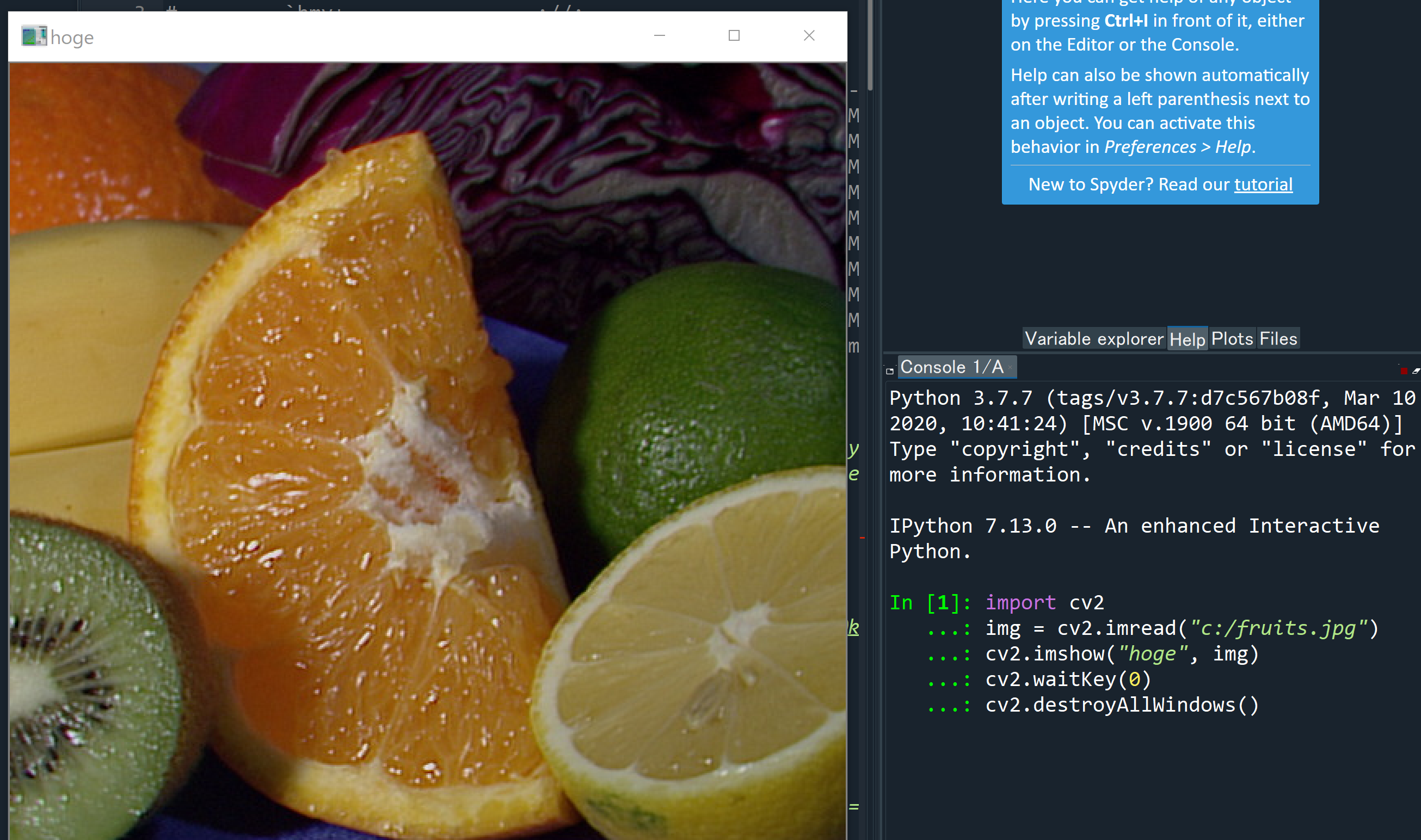
Task: Click the In [1]: prompt label
Action: (x=930, y=603)
